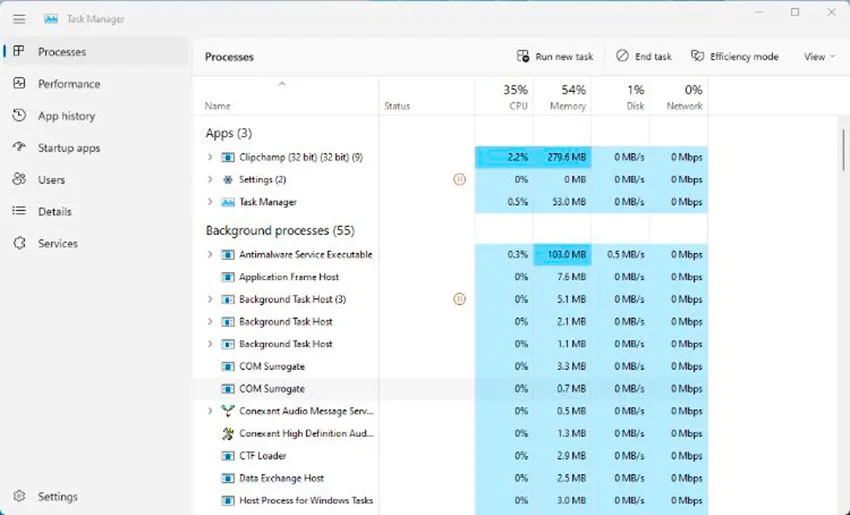Click the Clipchamp process icon
Viewport: 850px width, 515px height.
(x=228, y=157)
